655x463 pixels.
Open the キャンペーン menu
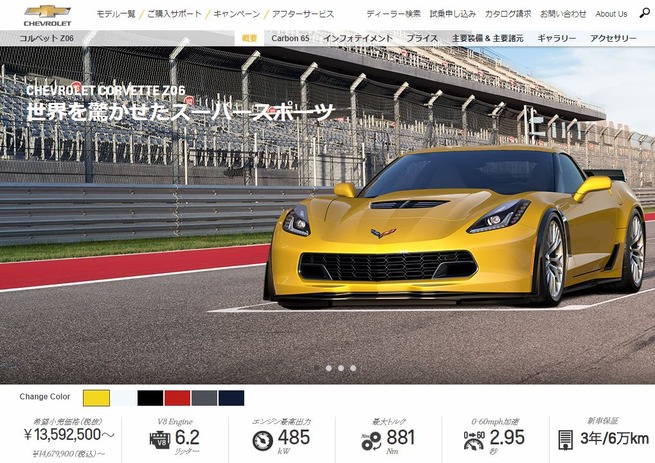click(x=236, y=14)
